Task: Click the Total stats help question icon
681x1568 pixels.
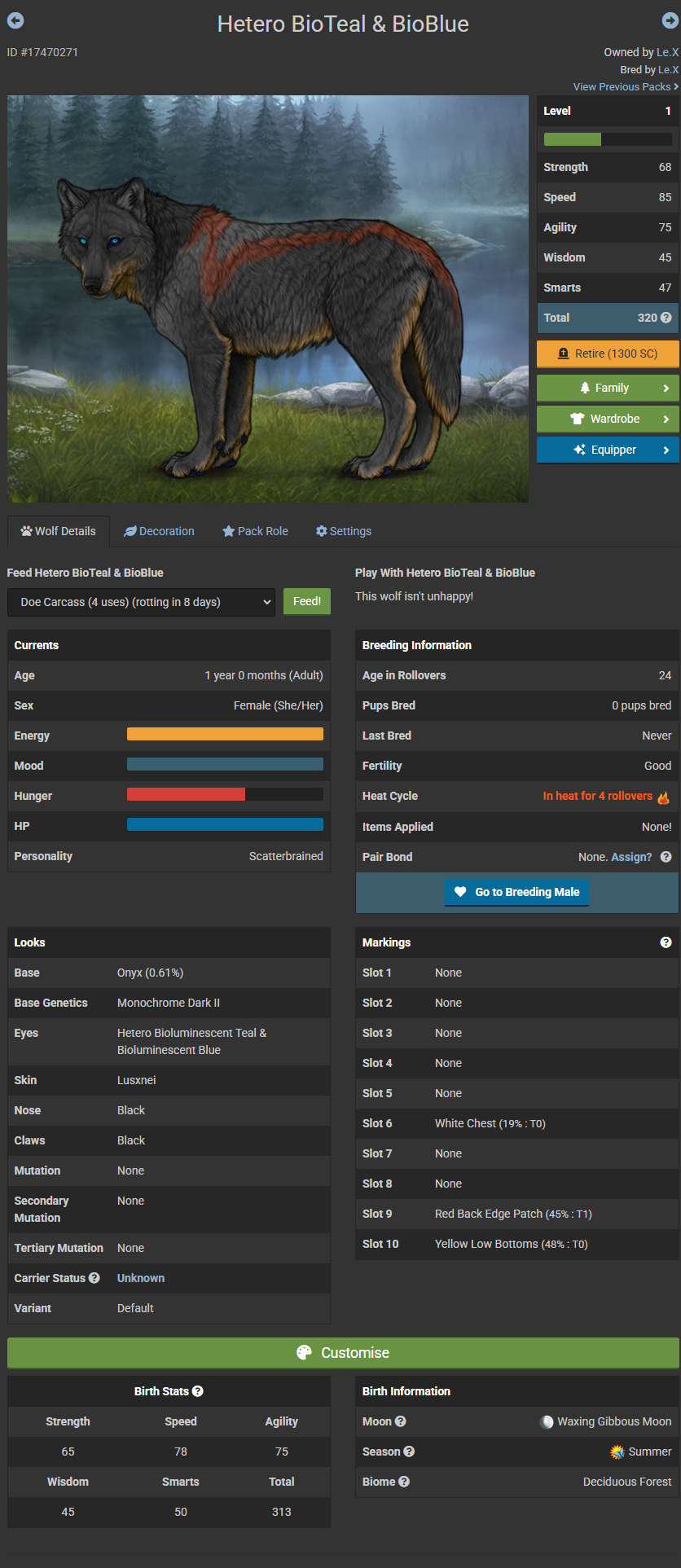Action: tap(666, 318)
